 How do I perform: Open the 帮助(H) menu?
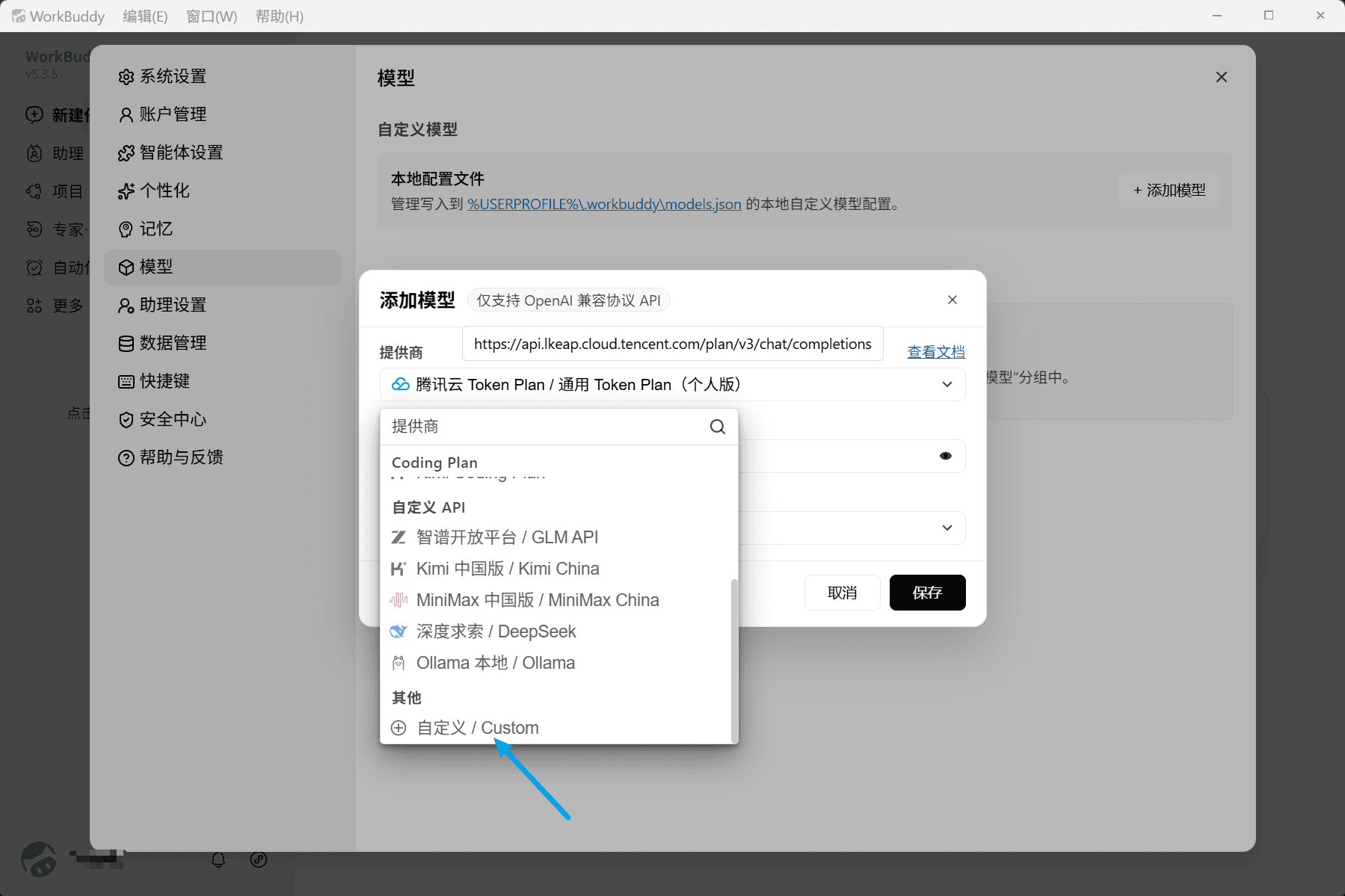280,16
